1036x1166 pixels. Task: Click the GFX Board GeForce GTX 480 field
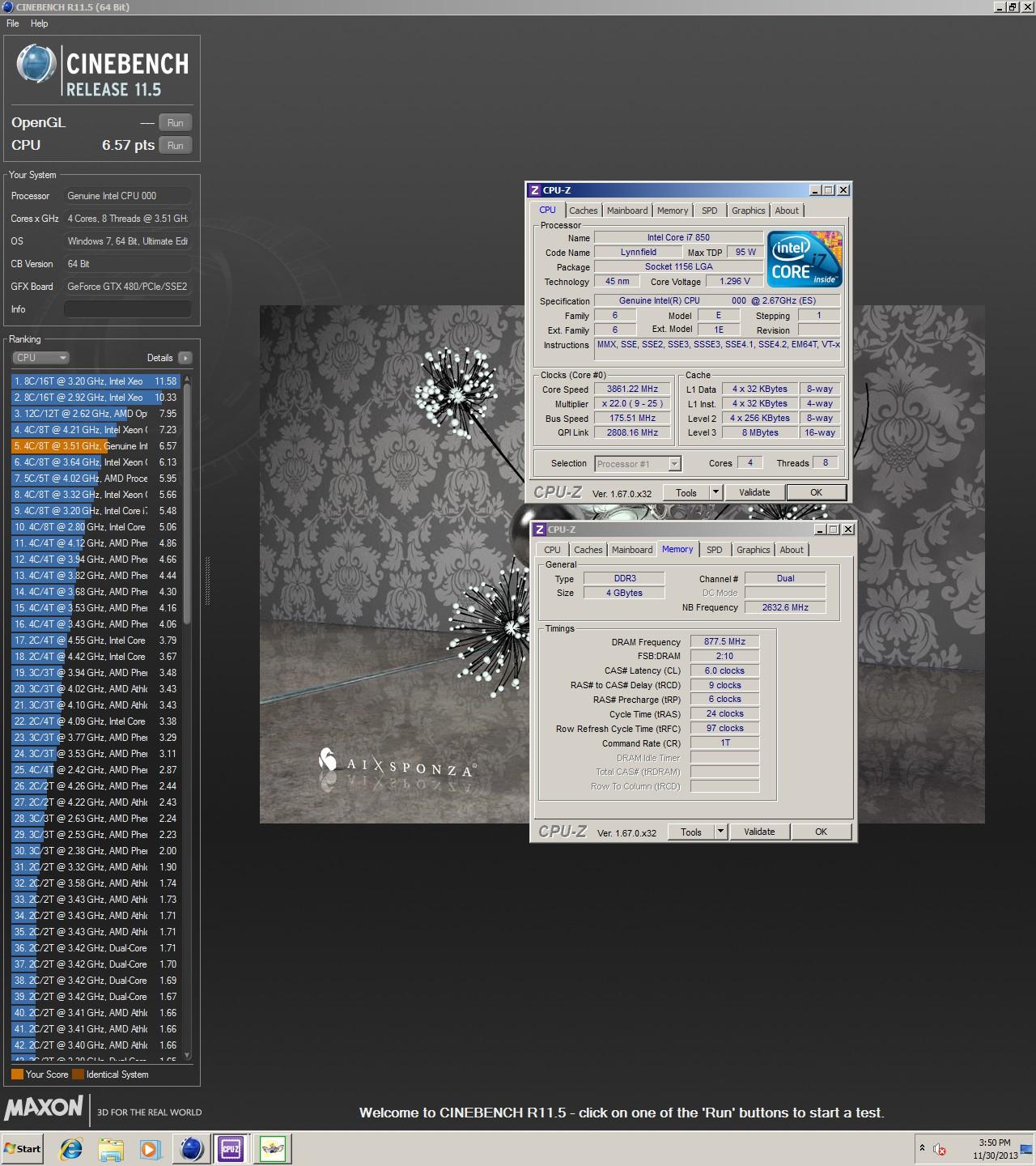click(x=128, y=287)
